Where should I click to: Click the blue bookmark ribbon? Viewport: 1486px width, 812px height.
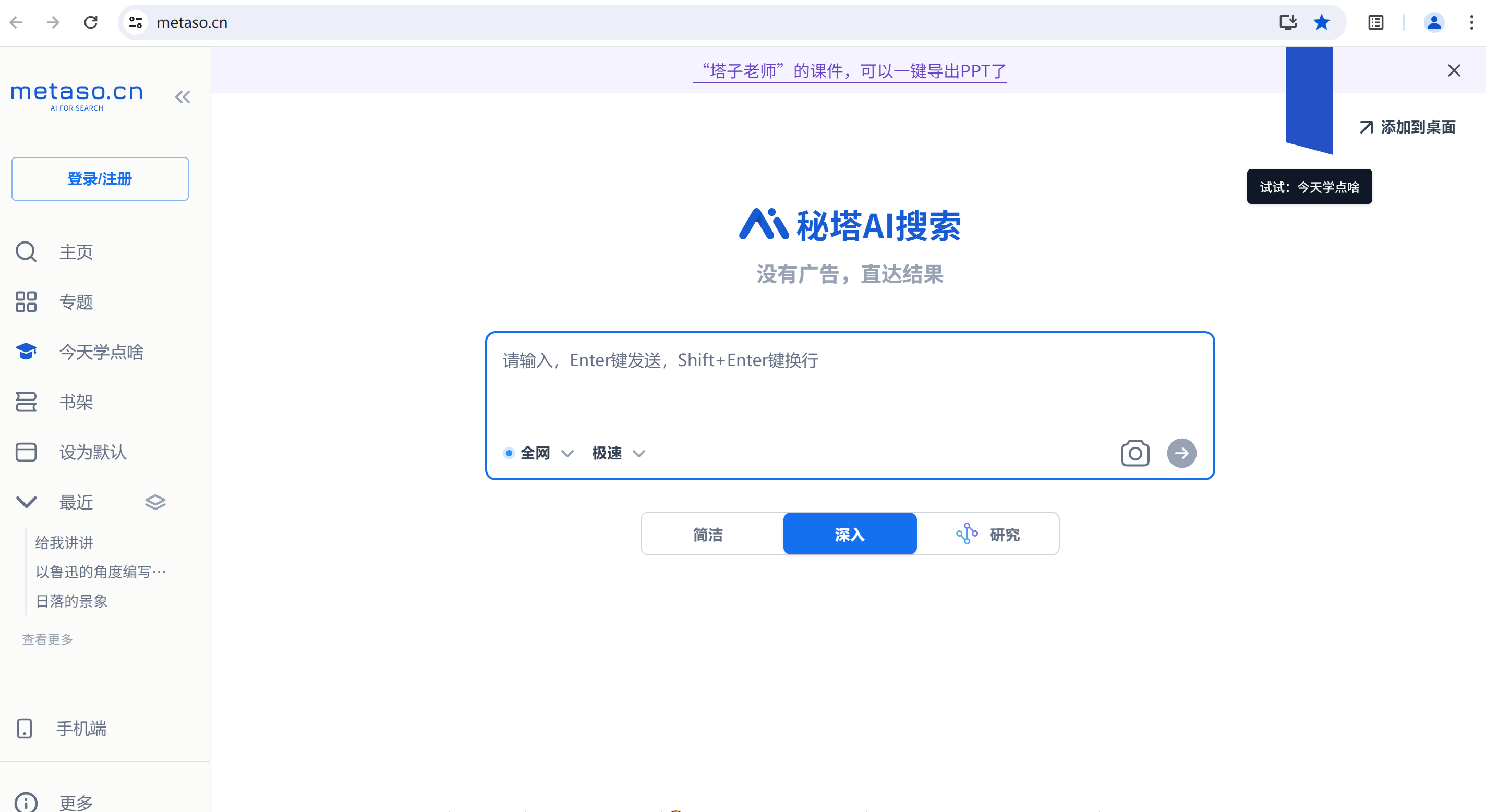pyautogui.click(x=1310, y=100)
